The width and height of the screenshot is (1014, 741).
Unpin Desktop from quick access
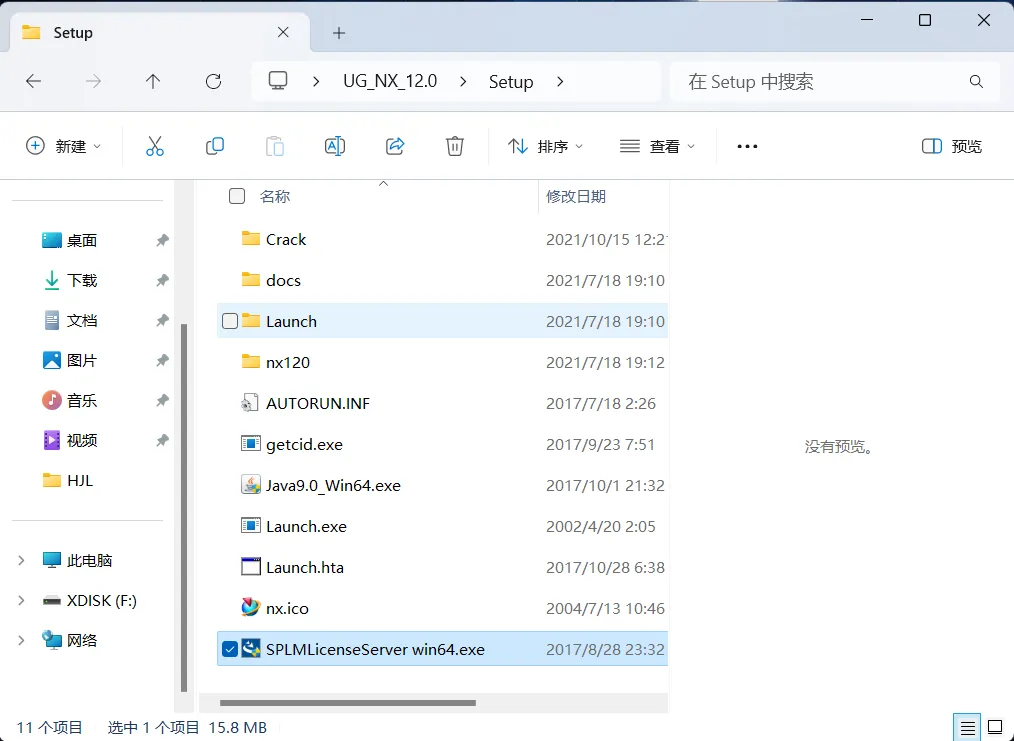162,240
